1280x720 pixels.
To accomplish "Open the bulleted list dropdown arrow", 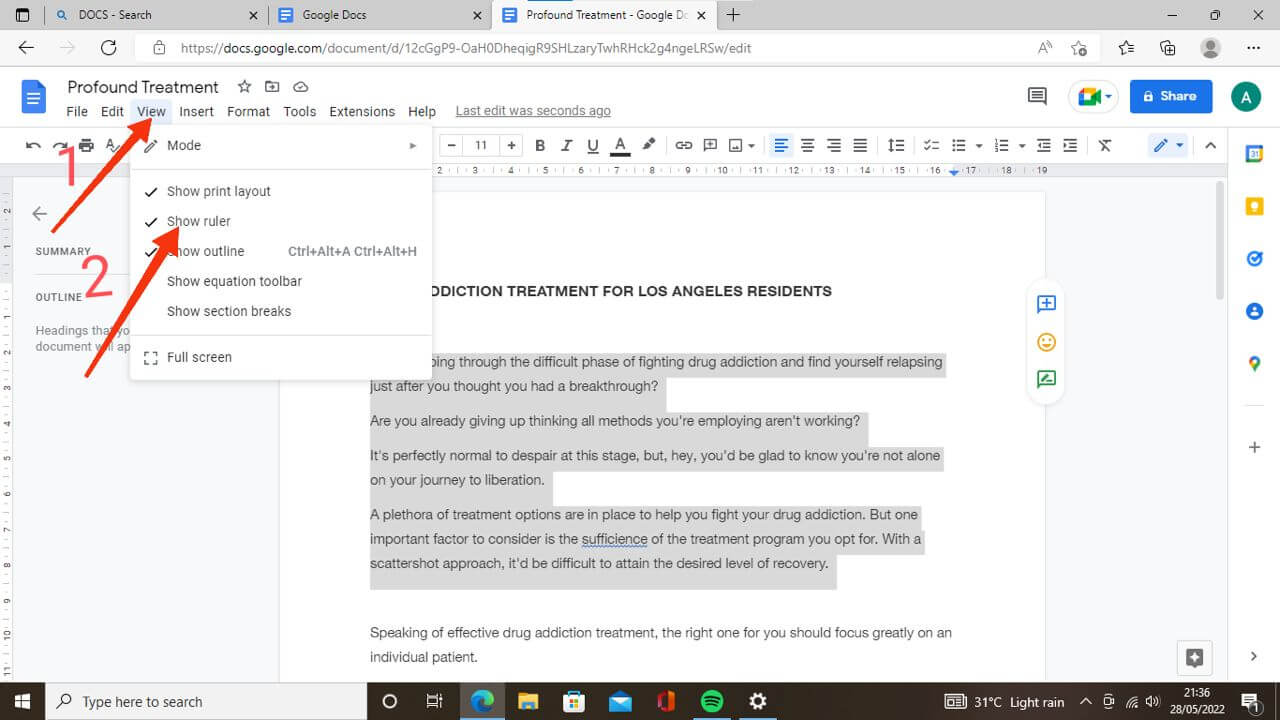I will point(979,145).
